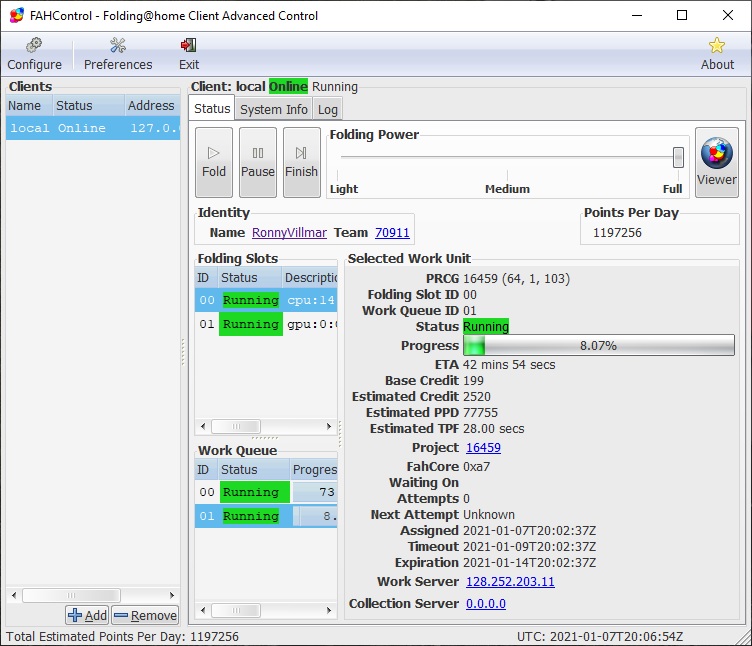Image resolution: width=752 pixels, height=646 pixels.
Task: Click the Fold play button
Action: (214, 162)
